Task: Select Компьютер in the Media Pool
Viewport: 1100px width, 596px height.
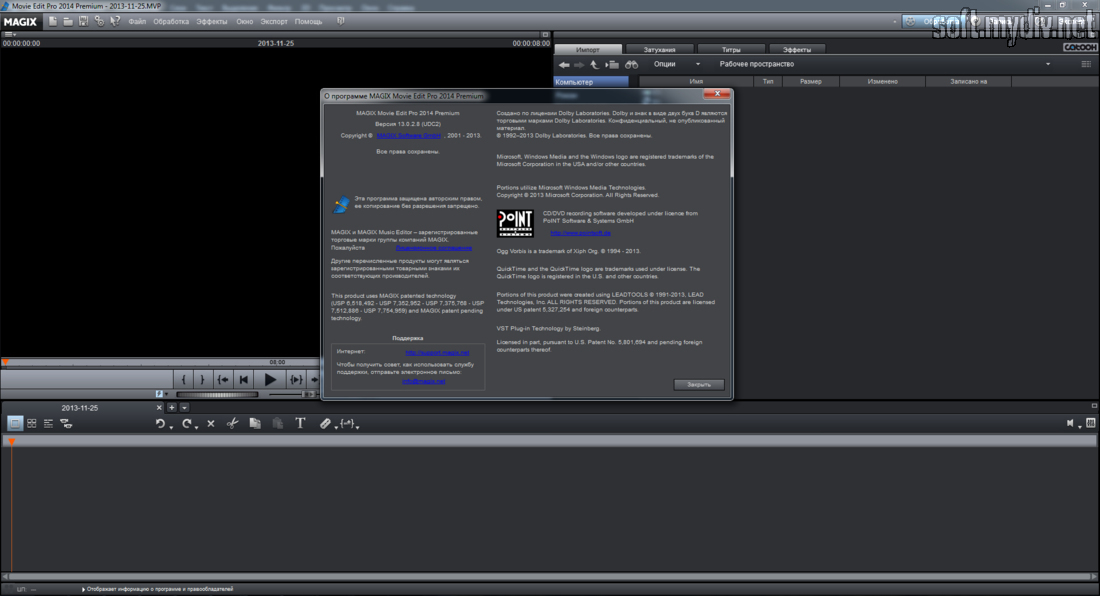Action: 591,82
